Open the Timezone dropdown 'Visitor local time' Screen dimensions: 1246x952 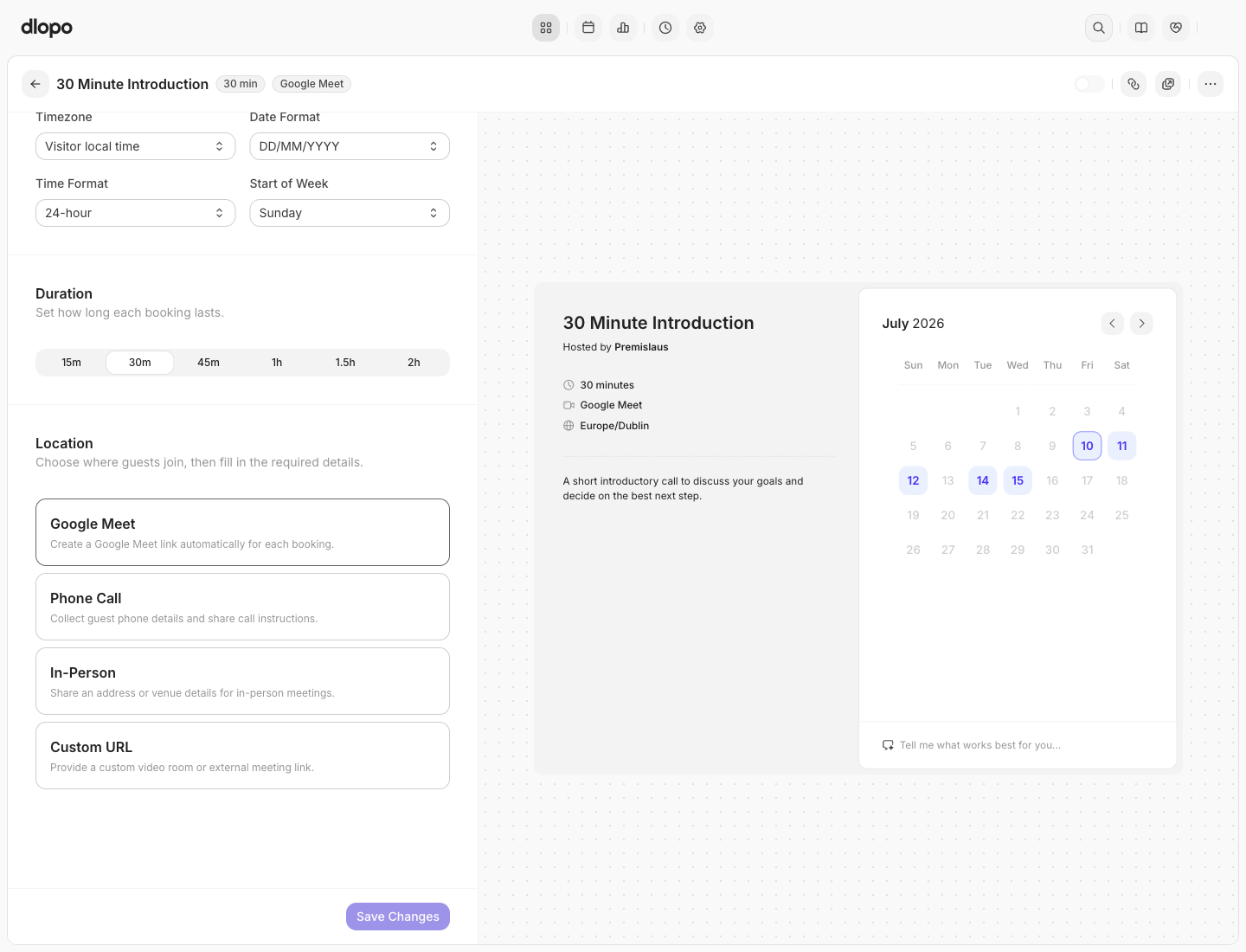pos(135,146)
